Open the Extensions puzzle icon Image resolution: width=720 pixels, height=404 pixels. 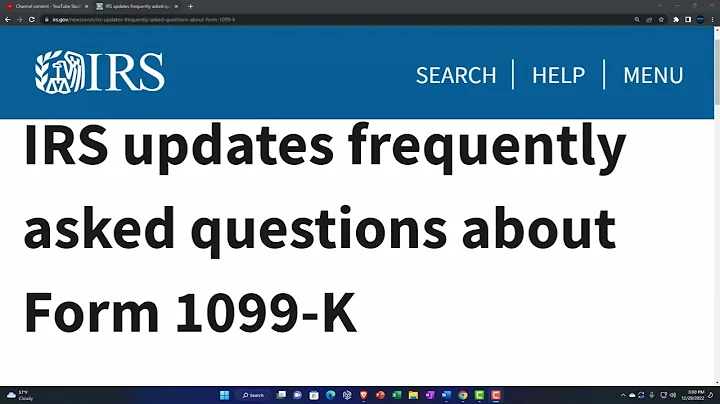(676, 20)
